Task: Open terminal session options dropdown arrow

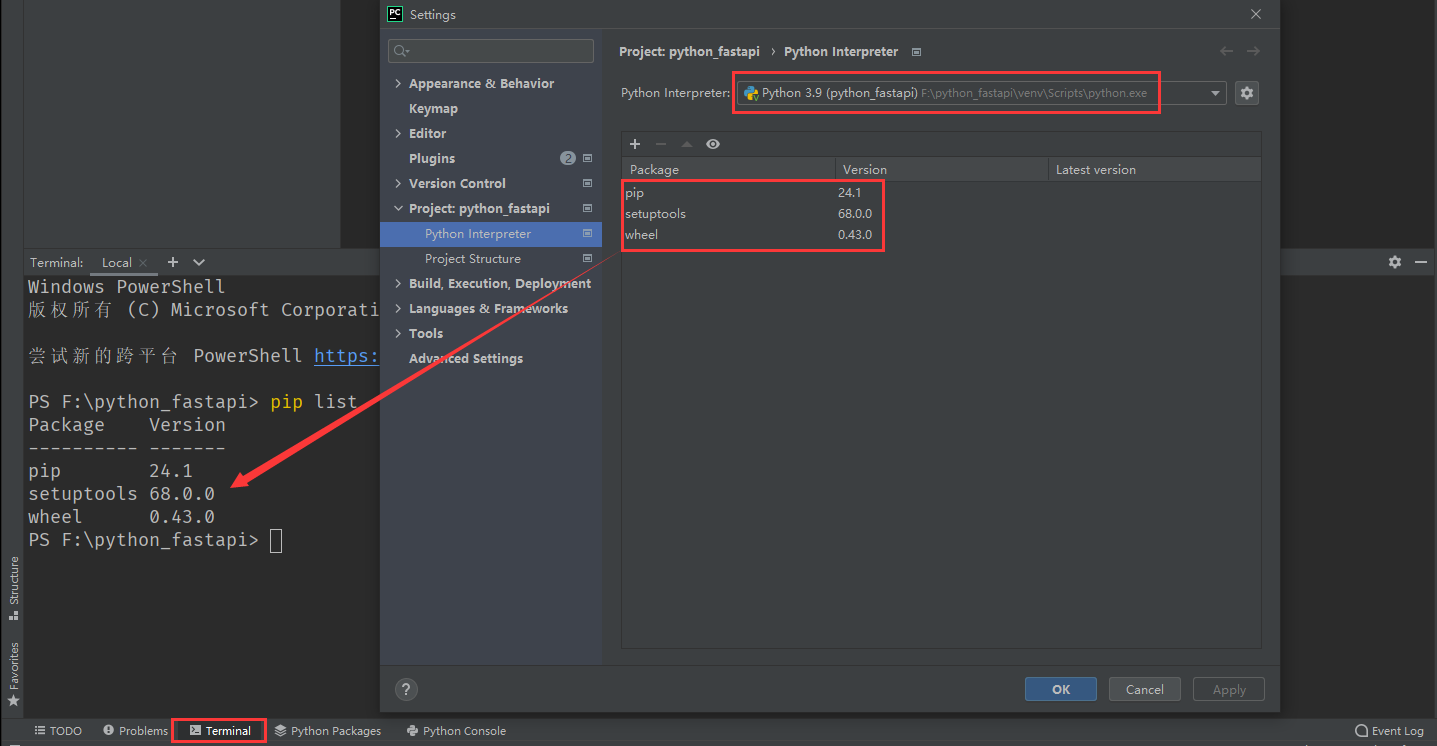Action: [199, 262]
